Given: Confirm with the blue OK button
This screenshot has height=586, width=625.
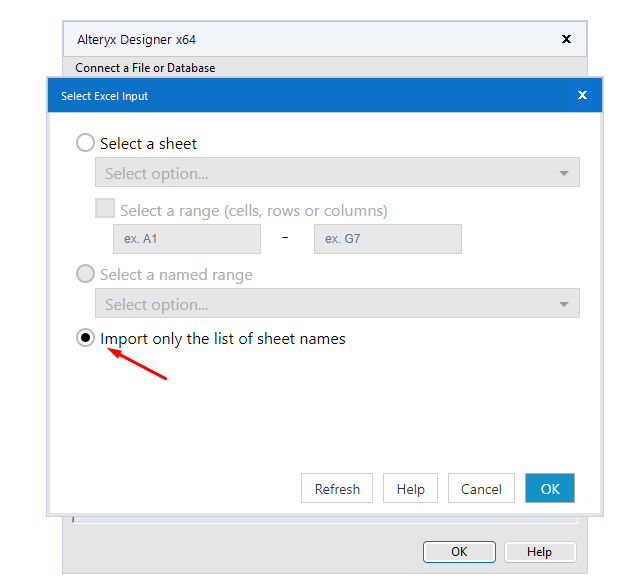Looking at the screenshot, I should (550, 489).
